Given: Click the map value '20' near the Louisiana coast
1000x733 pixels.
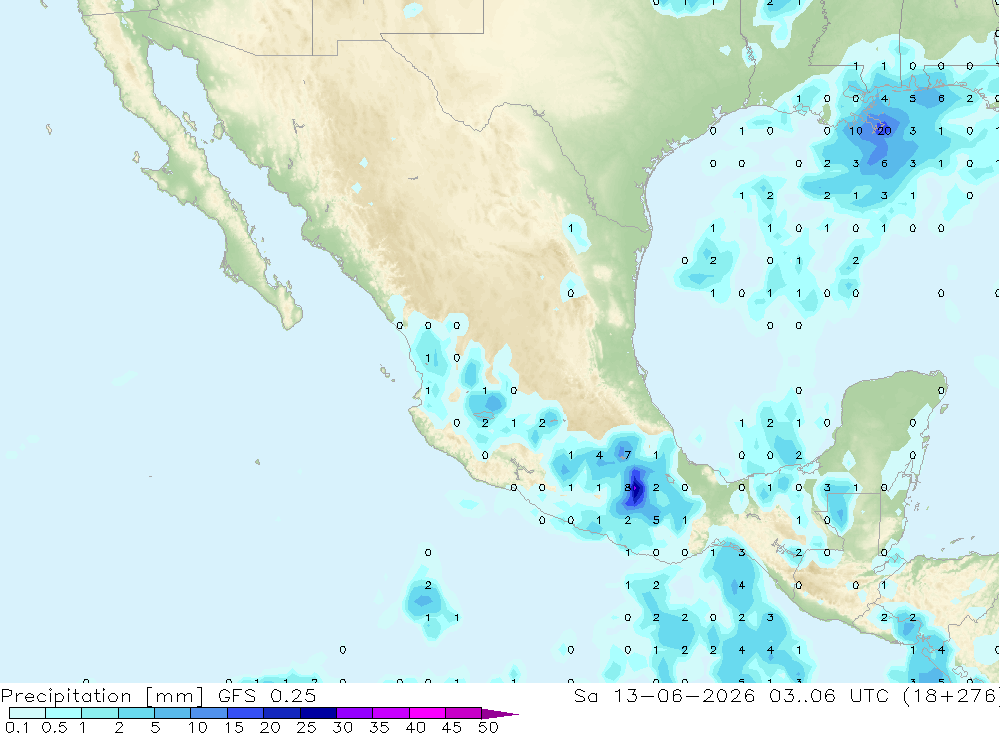Looking at the screenshot, I should [x=884, y=131].
